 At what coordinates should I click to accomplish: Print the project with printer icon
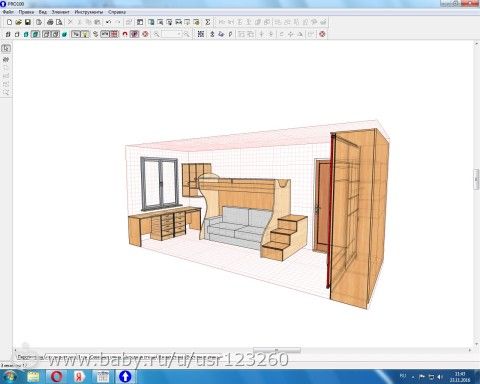50,22
